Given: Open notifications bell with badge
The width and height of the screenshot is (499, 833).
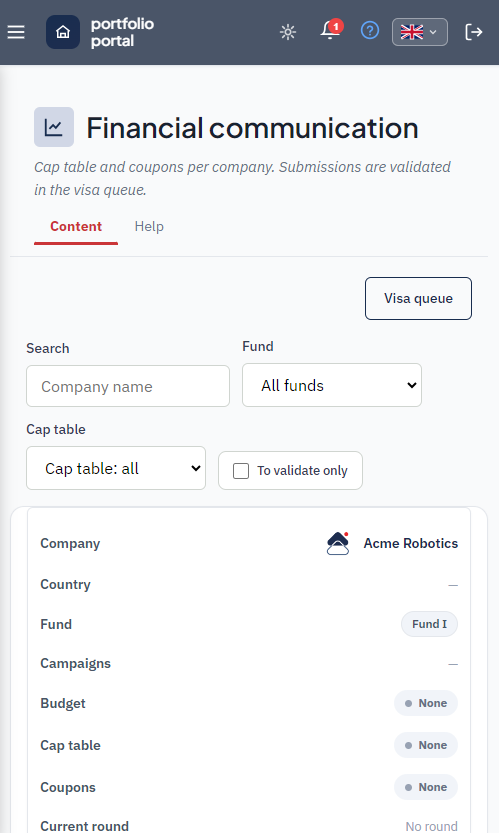Looking at the screenshot, I should point(331,30).
